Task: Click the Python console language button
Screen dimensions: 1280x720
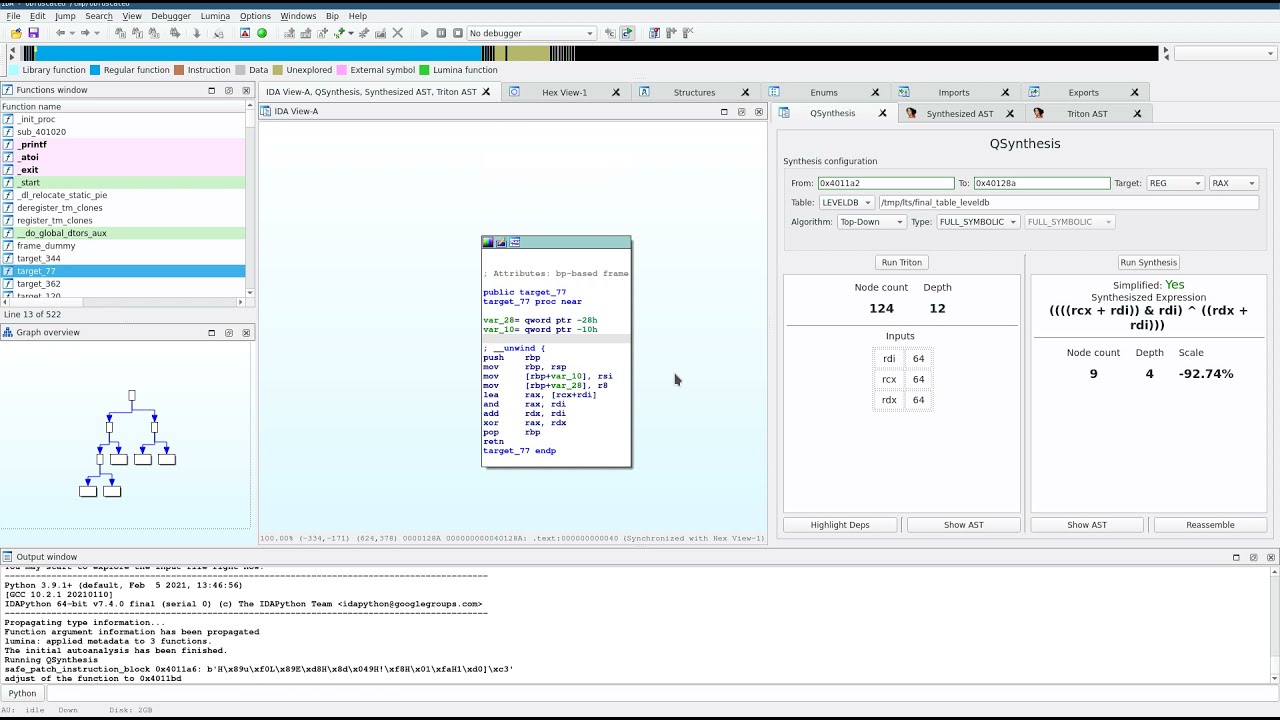Action: coord(22,693)
